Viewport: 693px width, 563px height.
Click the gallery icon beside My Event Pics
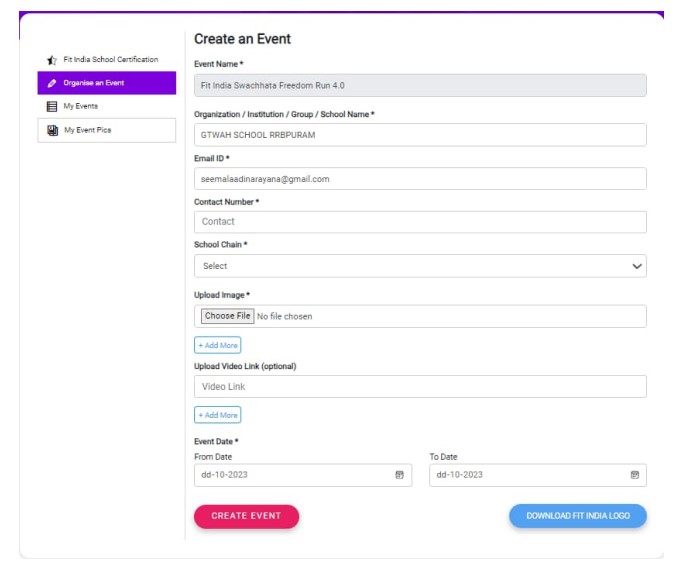[x=53, y=130]
